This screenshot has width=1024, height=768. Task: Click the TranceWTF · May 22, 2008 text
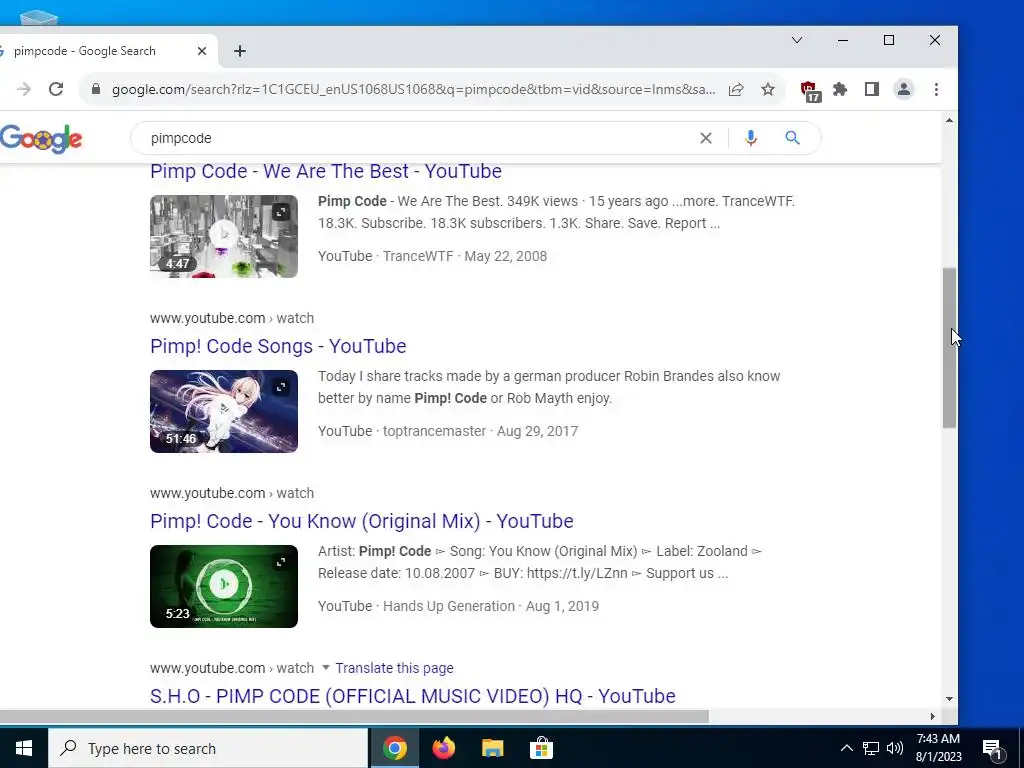(x=465, y=256)
